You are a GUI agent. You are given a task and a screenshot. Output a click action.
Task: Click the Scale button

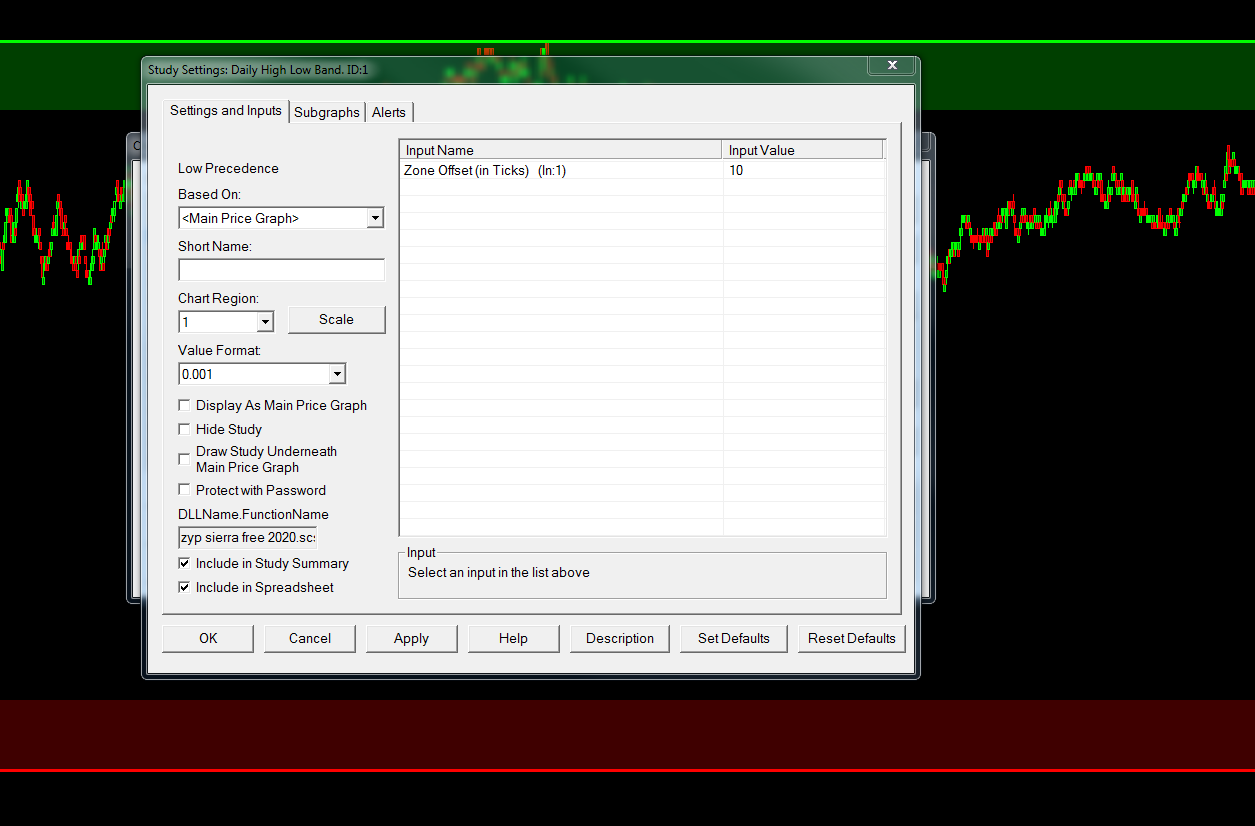coord(336,320)
